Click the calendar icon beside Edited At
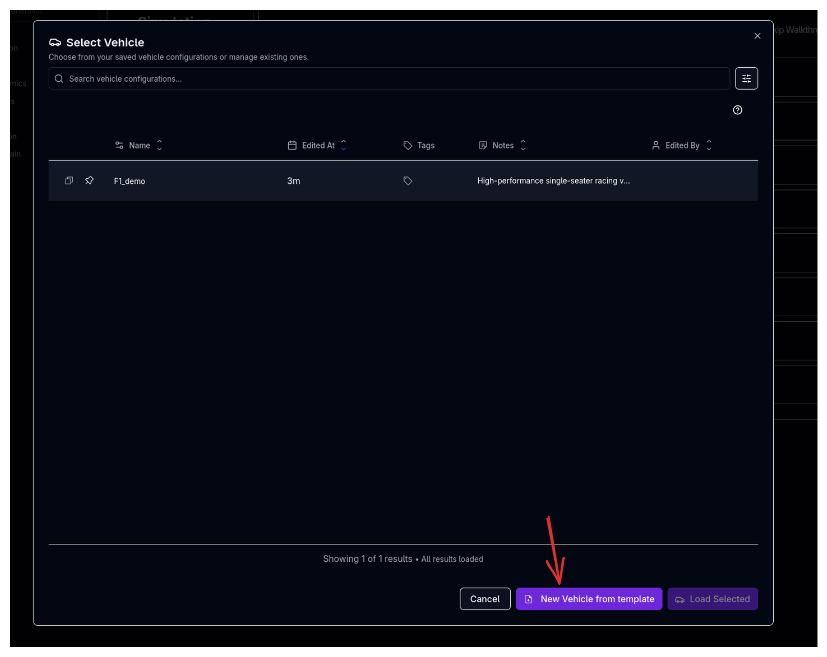This screenshot has height=657, width=827. pyautogui.click(x=293, y=145)
